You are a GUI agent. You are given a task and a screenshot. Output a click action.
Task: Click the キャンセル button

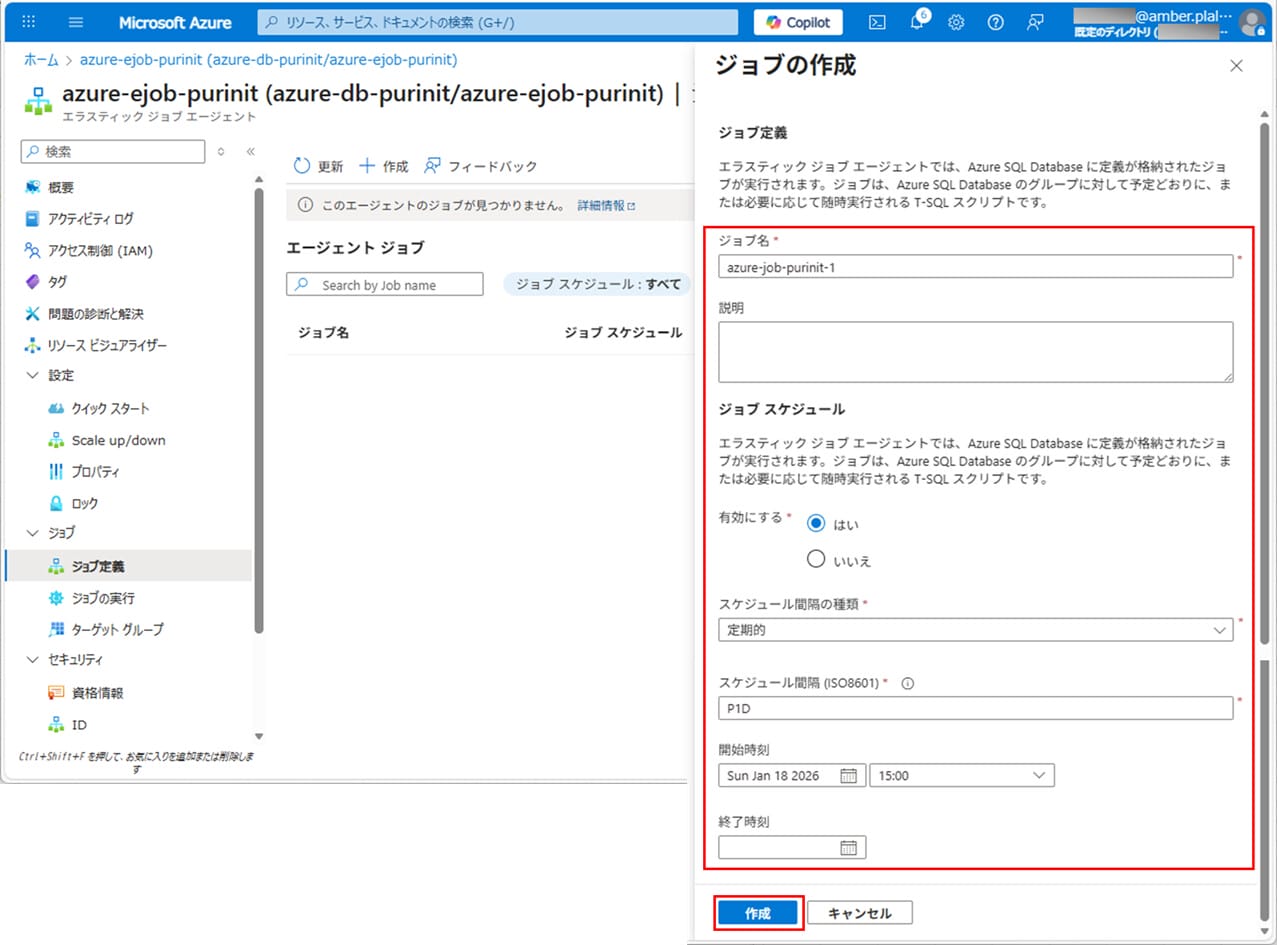coord(859,913)
